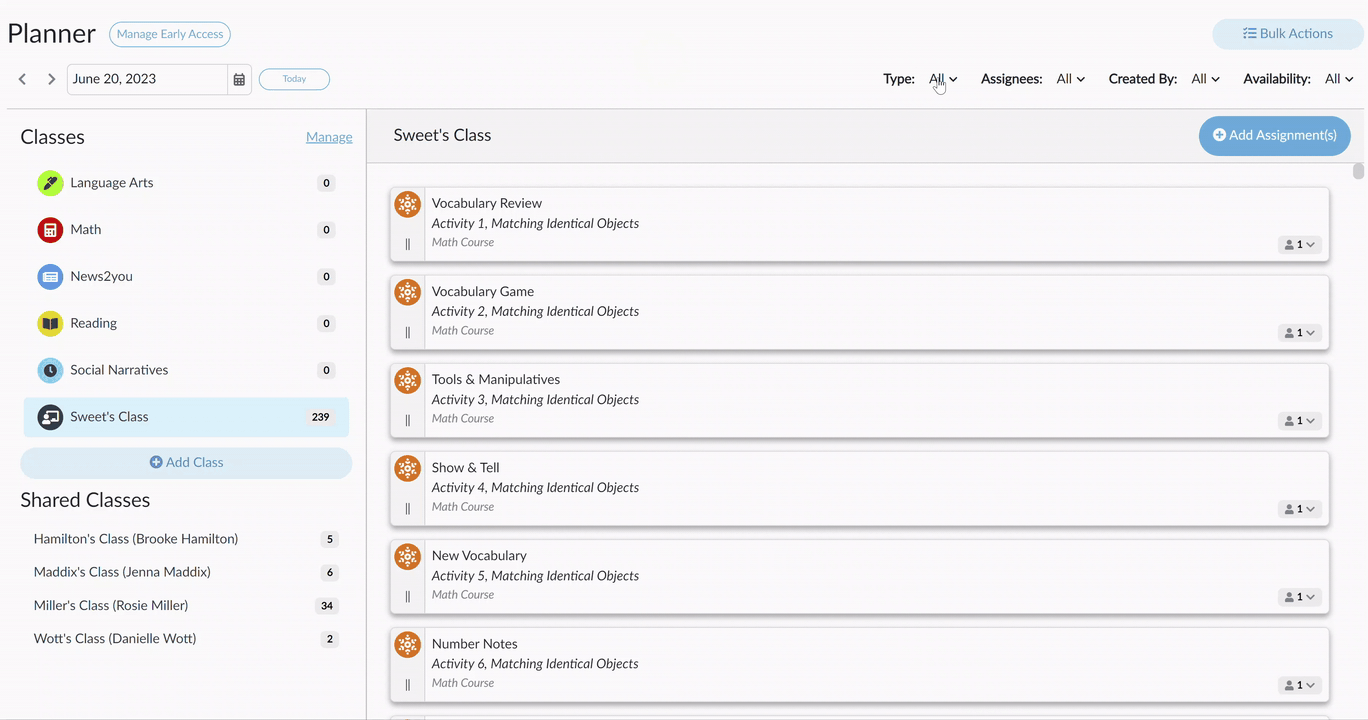Select the Social Narratives clock icon
This screenshot has height=720, width=1368.
coord(50,370)
